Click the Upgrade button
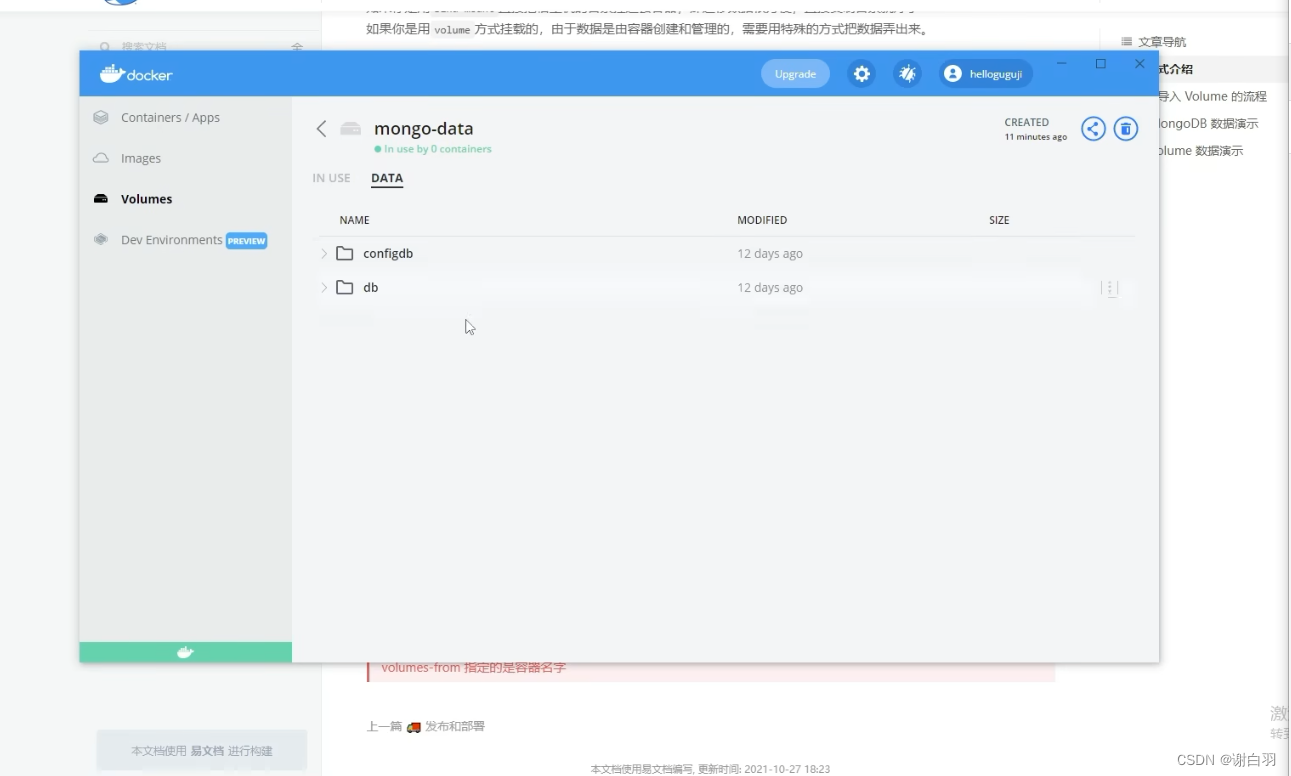 point(795,74)
